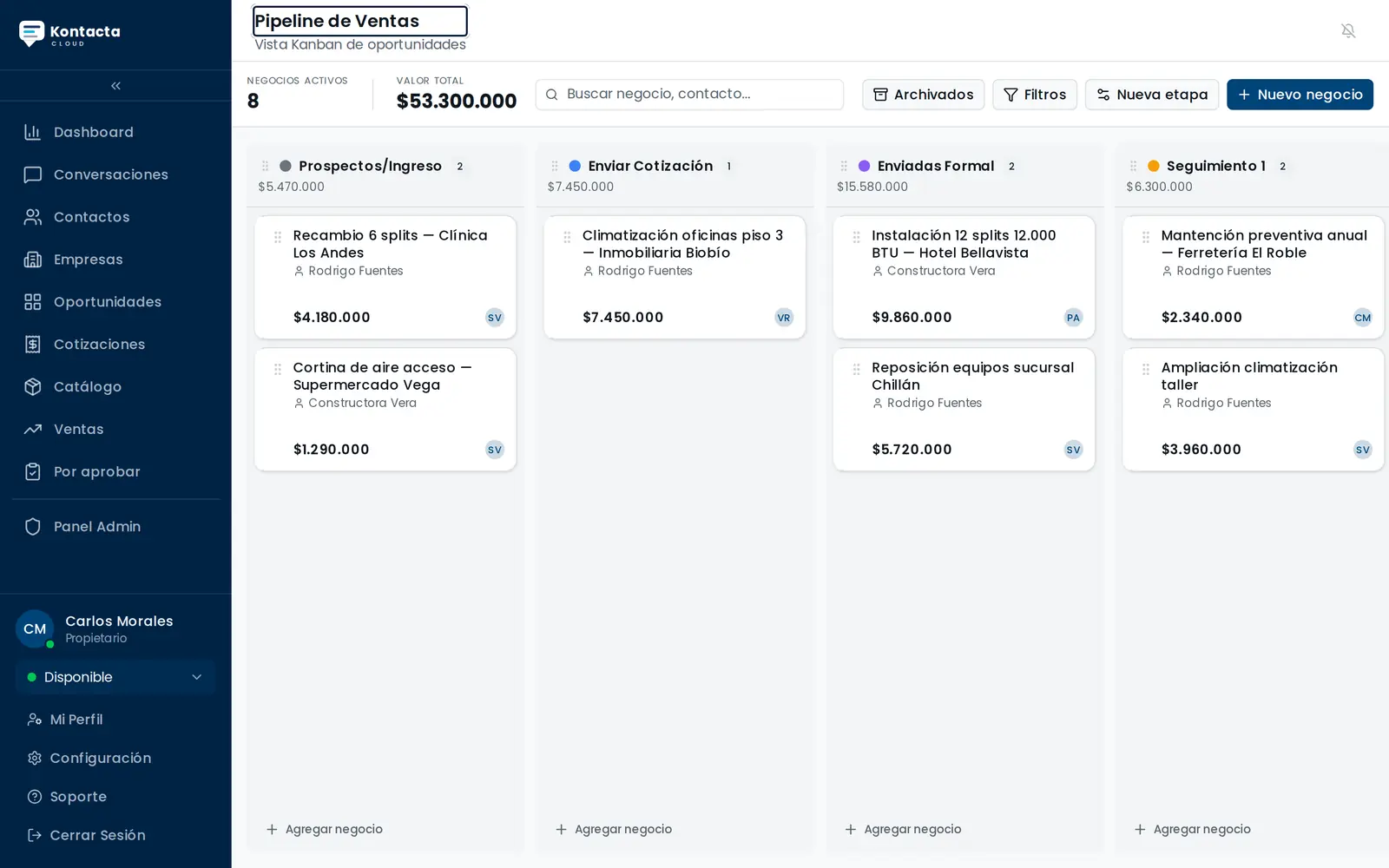The width and height of the screenshot is (1389, 868).
Task: Click drag handle of Enviadas Formal column
Action: pyautogui.click(x=844, y=166)
